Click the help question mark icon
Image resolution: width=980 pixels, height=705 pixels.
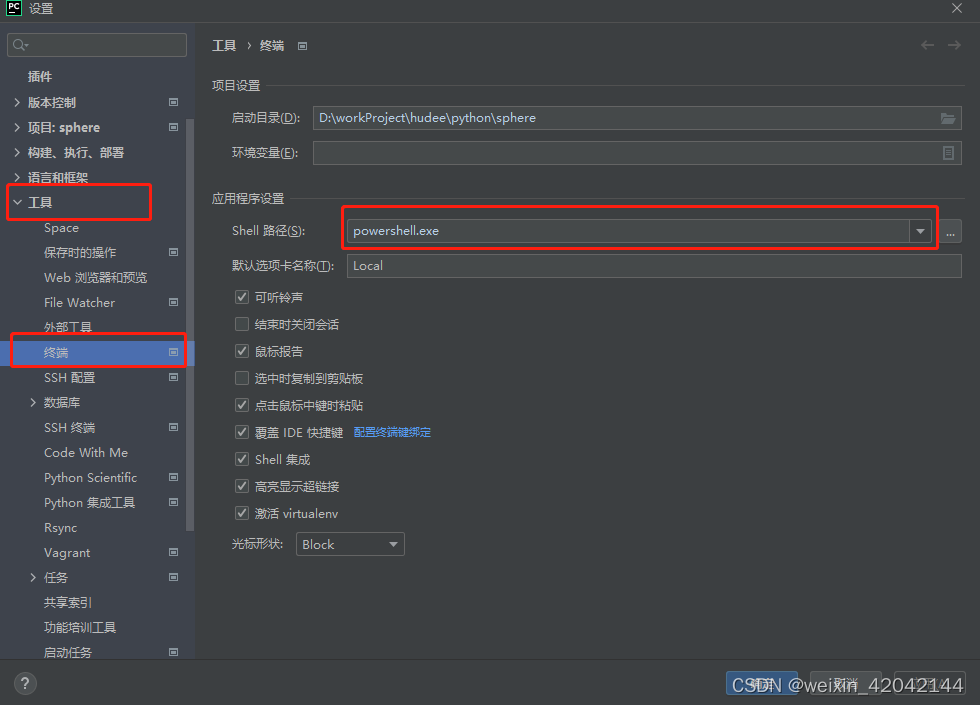click(24, 682)
